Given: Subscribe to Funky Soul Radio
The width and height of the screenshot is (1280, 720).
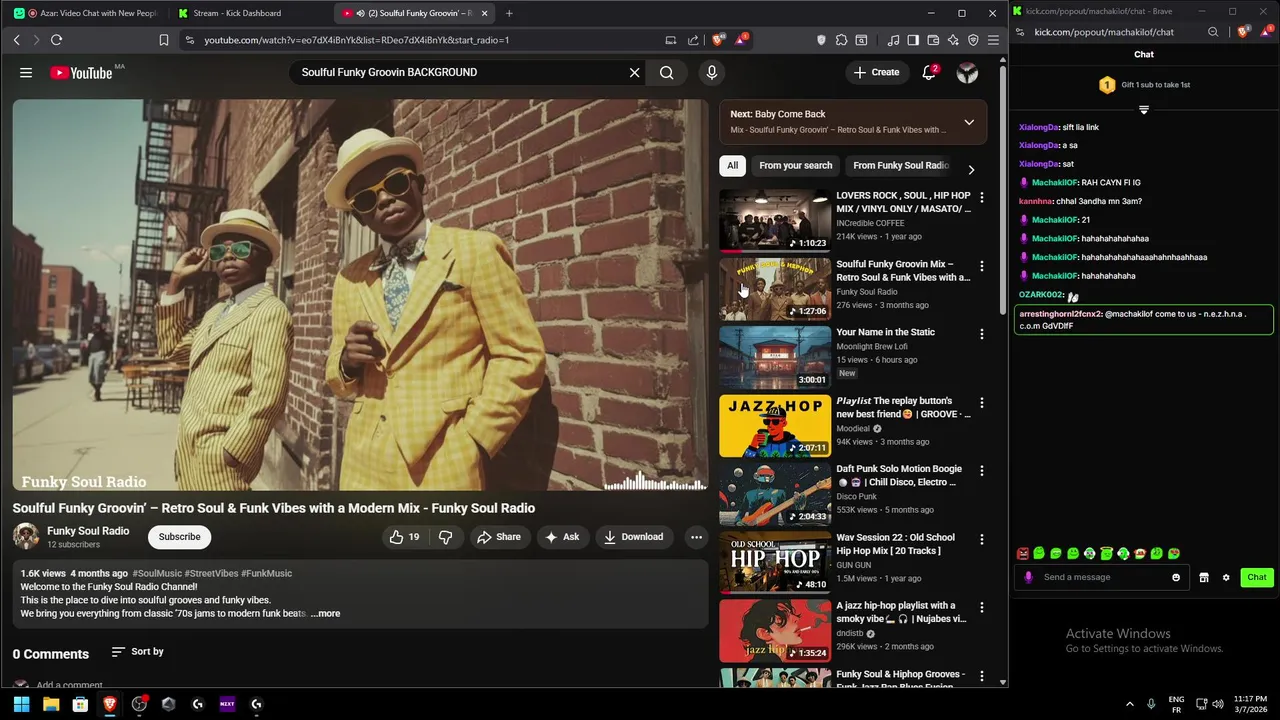Looking at the screenshot, I should (x=180, y=537).
